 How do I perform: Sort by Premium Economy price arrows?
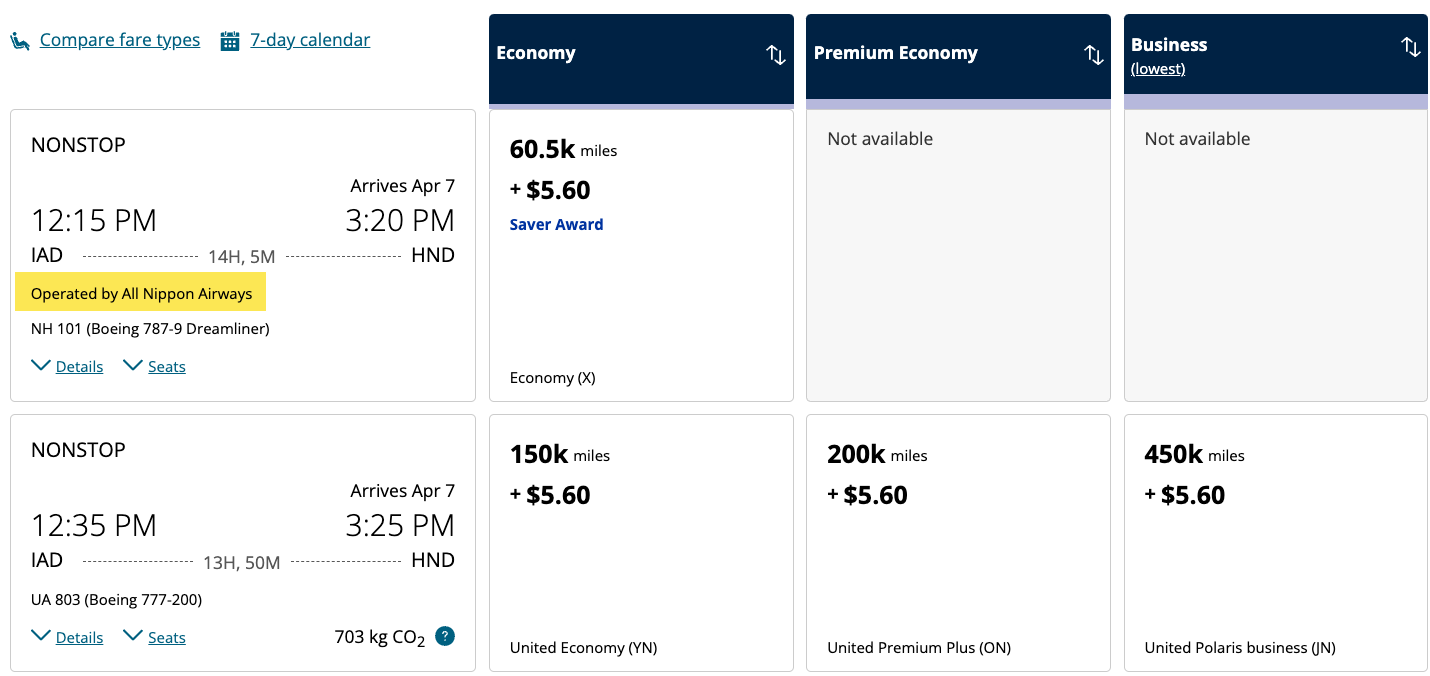(x=1093, y=55)
